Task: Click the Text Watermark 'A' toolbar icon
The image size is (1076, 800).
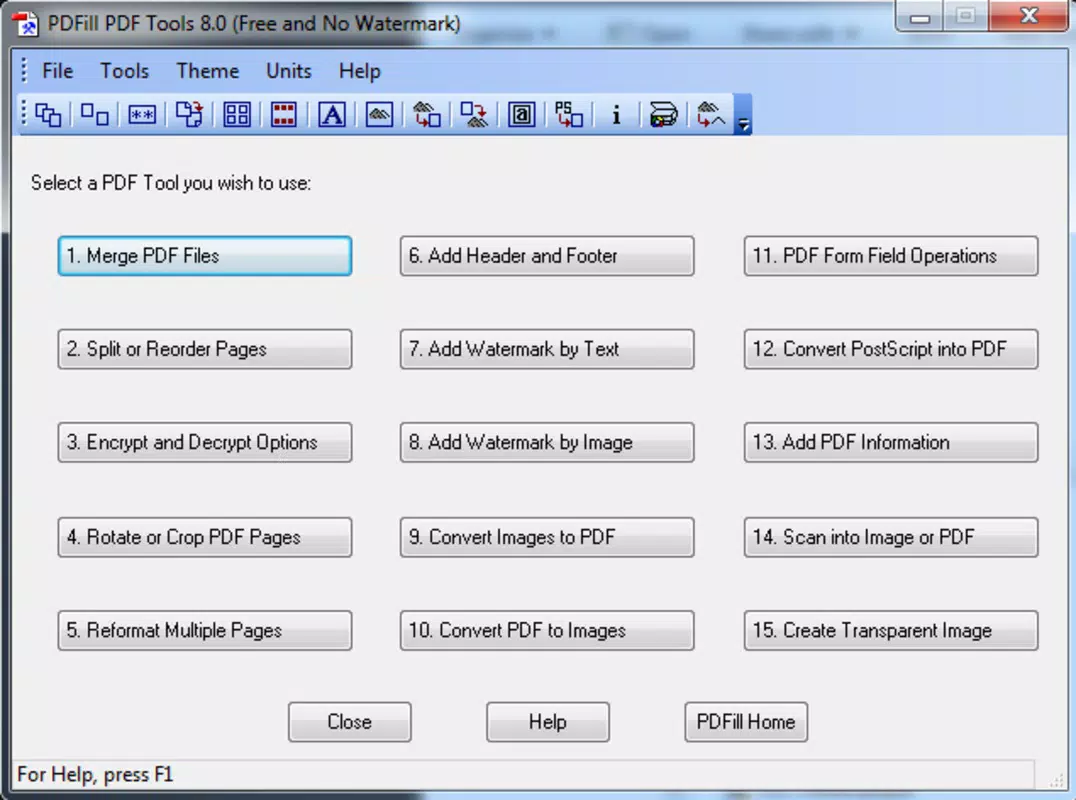Action: (x=332, y=115)
